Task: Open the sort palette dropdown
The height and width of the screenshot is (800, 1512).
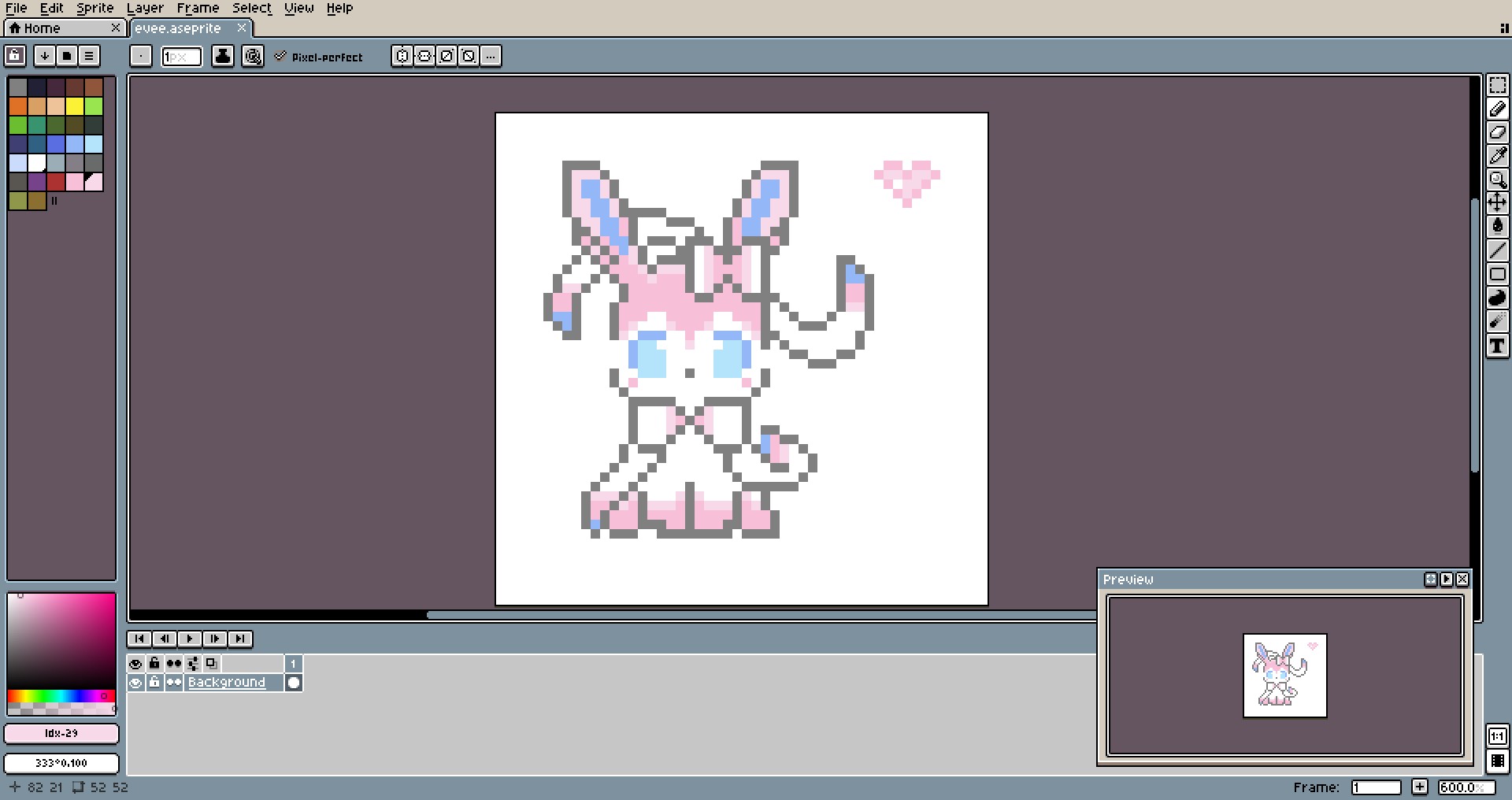Action: (x=45, y=56)
